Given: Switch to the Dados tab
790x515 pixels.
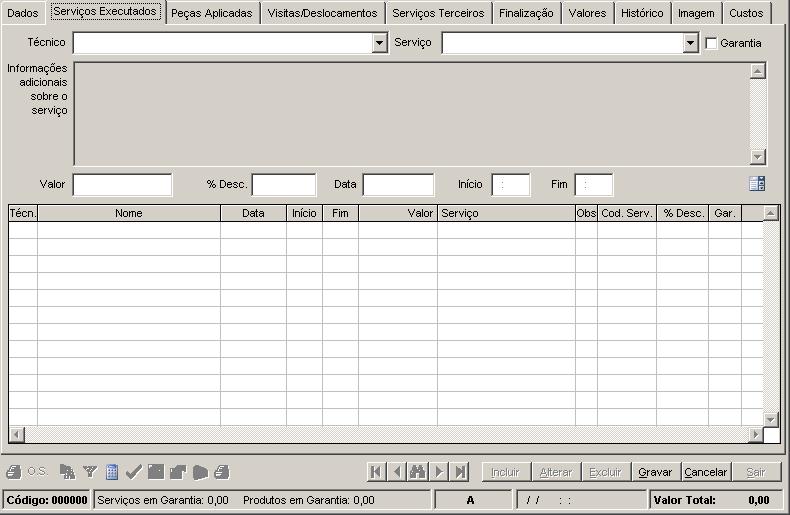Looking at the screenshot, I should [23, 13].
